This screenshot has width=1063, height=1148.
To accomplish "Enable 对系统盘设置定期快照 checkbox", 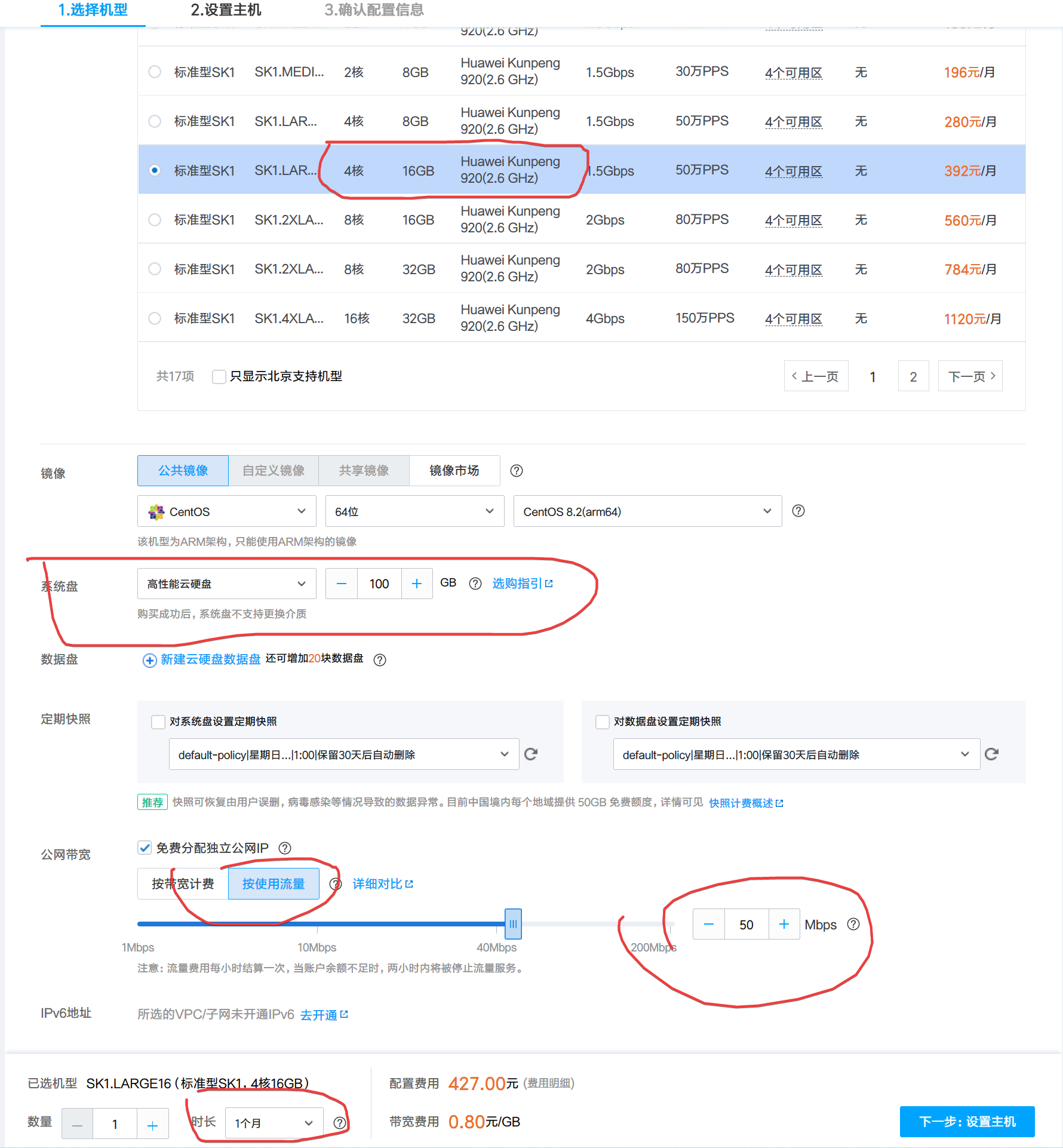I will click(158, 722).
